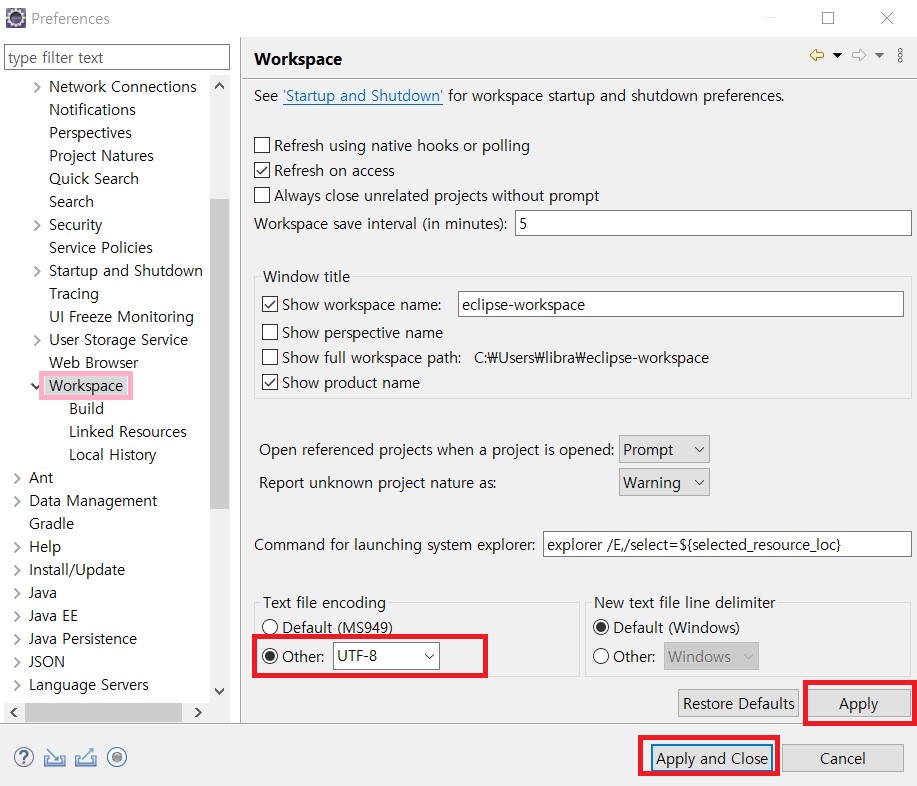917x786 pixels.
Task: Uncheck Show workspace name
Action: coord(270,304)
